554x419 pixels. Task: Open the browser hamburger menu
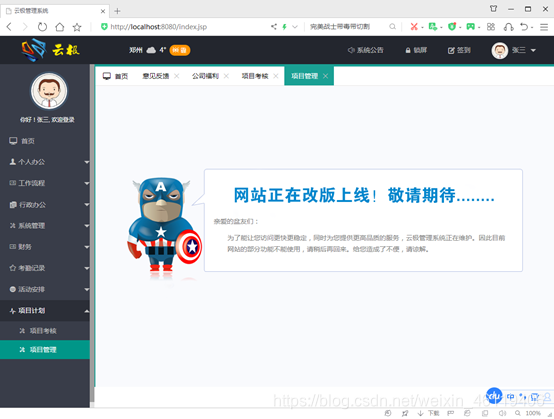544,27
